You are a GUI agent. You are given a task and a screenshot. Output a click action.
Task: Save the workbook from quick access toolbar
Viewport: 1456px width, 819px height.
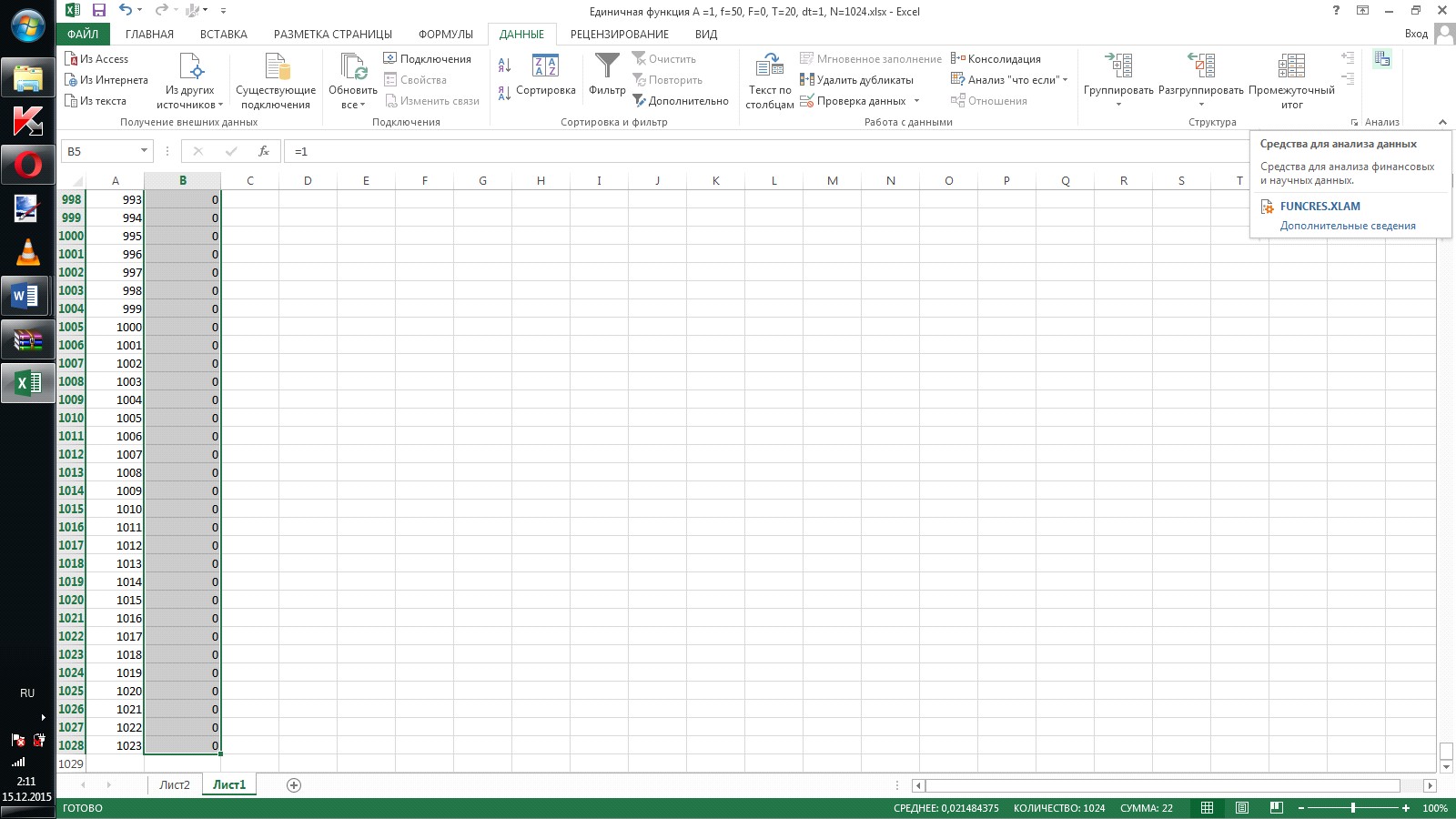click(x=99, y=10)
